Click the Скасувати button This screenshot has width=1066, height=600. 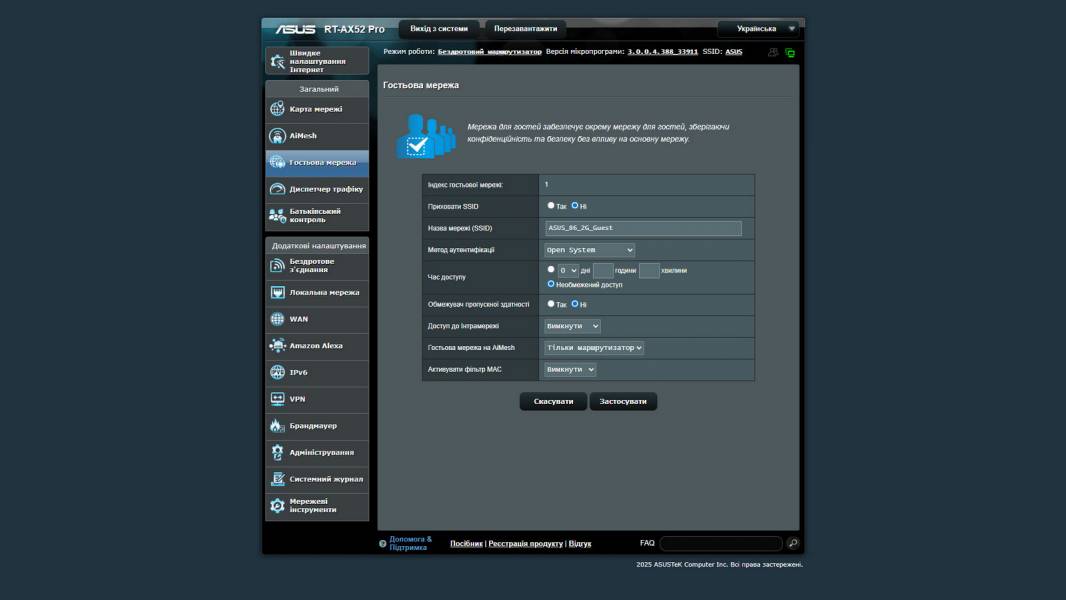click(553, 401)
